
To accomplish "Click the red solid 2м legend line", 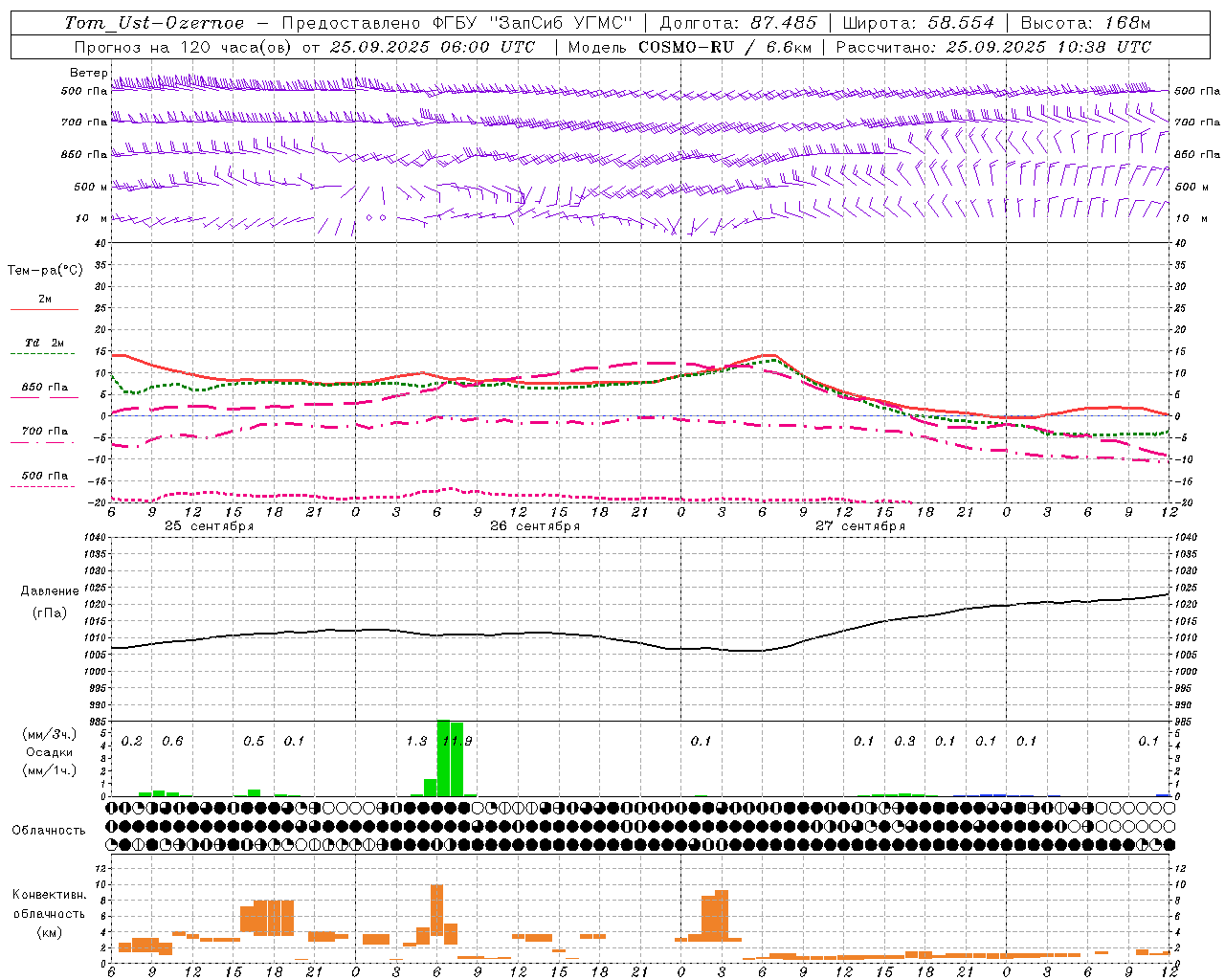I will click(x=45, y=309).
